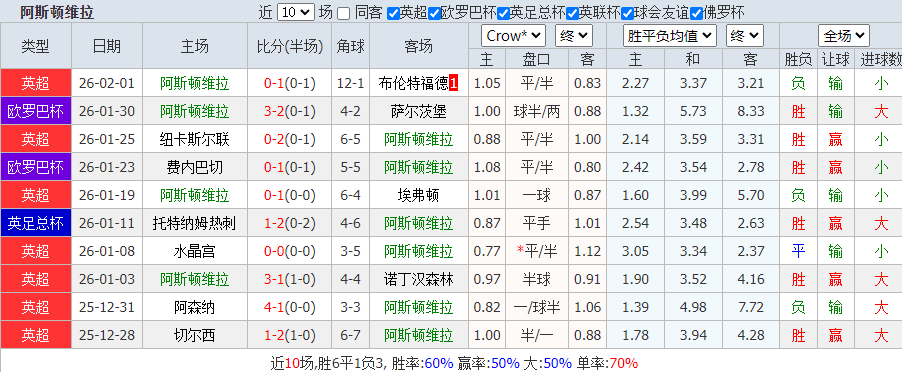Toggle the 同客 checkbox
This screenshot has width=902, height=372.
(x=343, y=13)
